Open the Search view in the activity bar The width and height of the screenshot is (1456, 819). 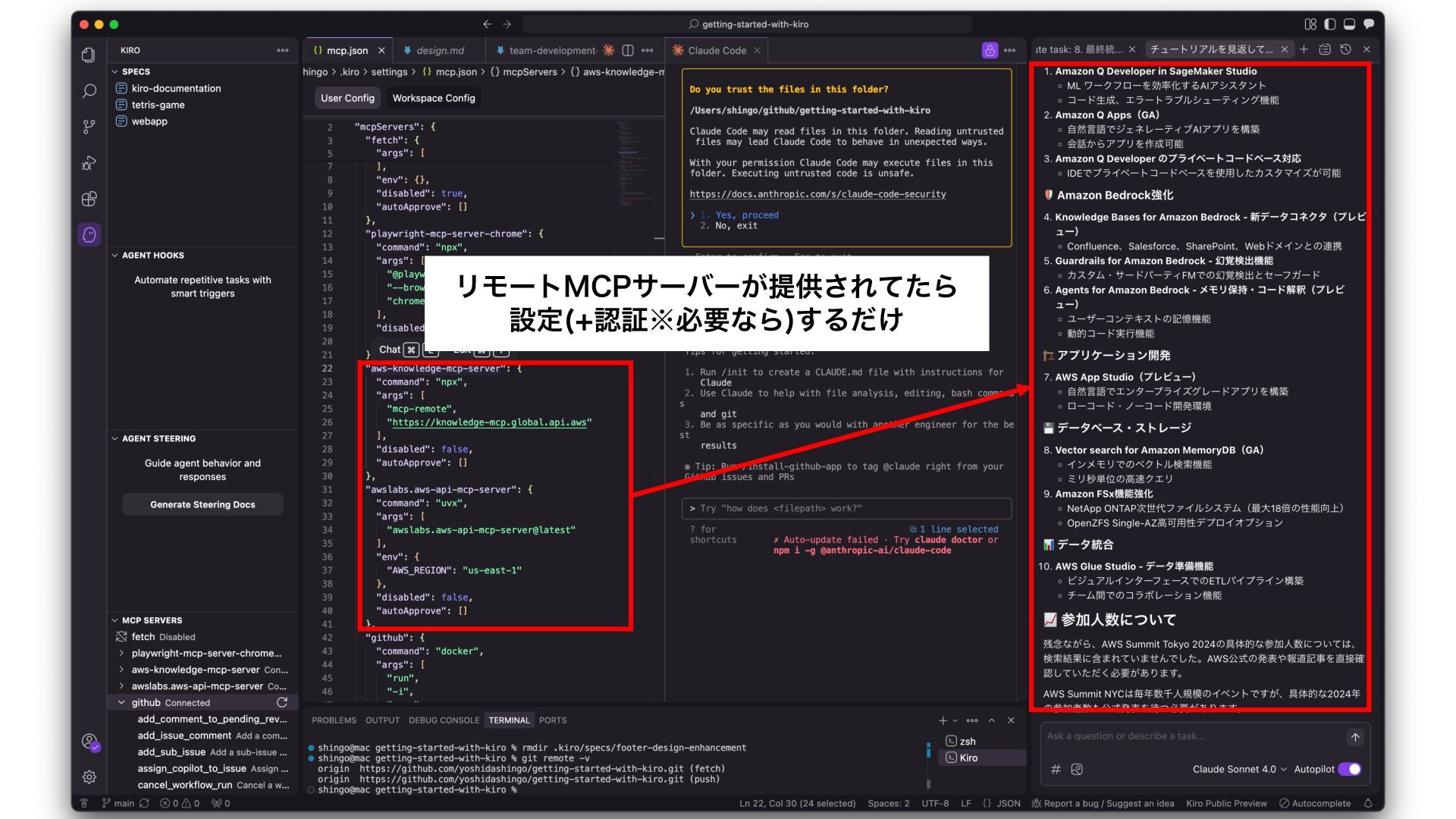[x=89, y=91]
